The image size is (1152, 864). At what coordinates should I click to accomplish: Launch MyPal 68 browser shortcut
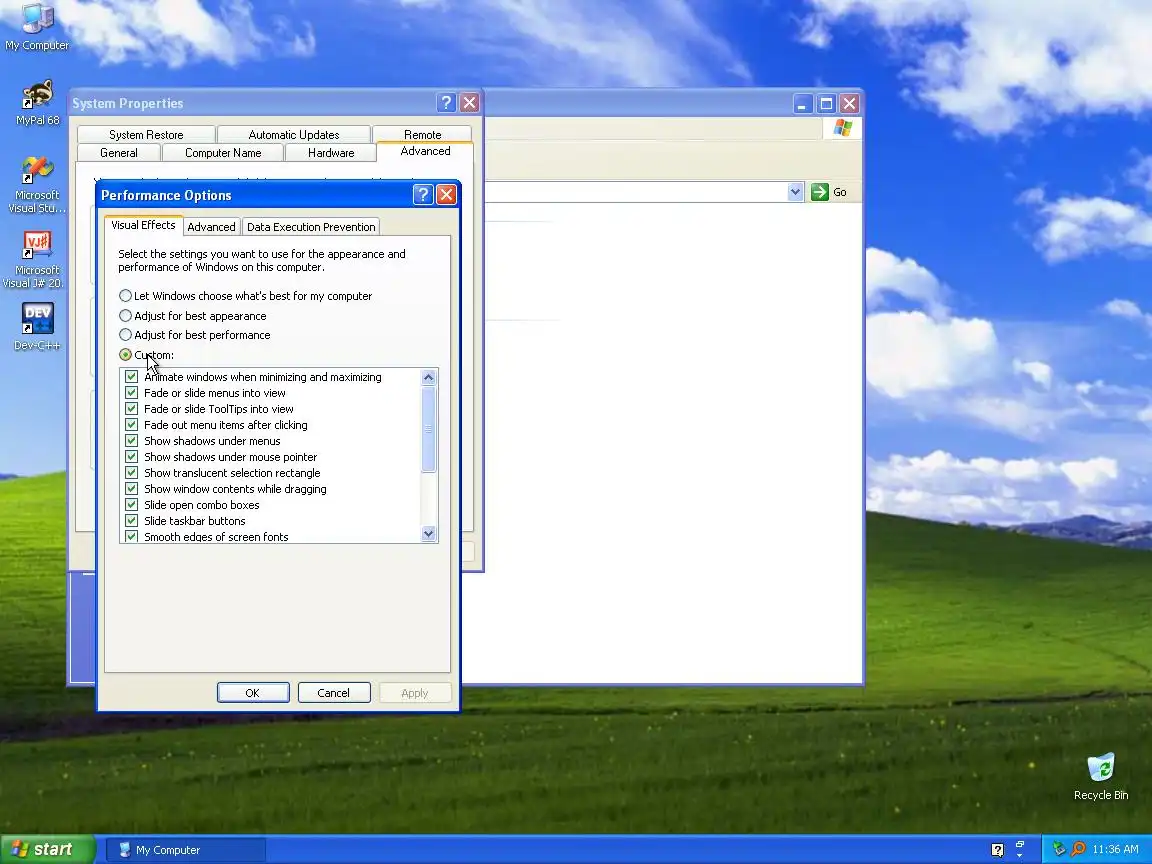37,103
